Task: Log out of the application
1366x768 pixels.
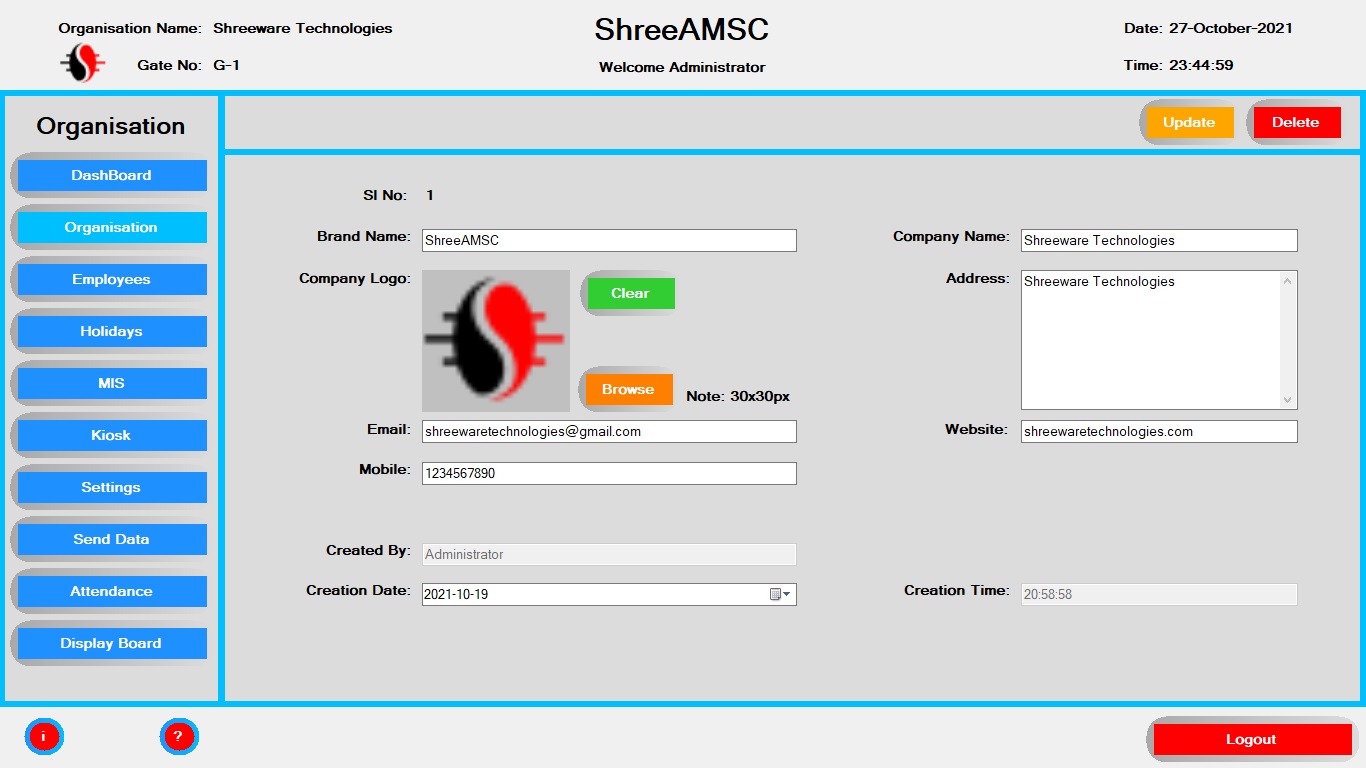Action: pyautogui.click(x=1252, y=739)
